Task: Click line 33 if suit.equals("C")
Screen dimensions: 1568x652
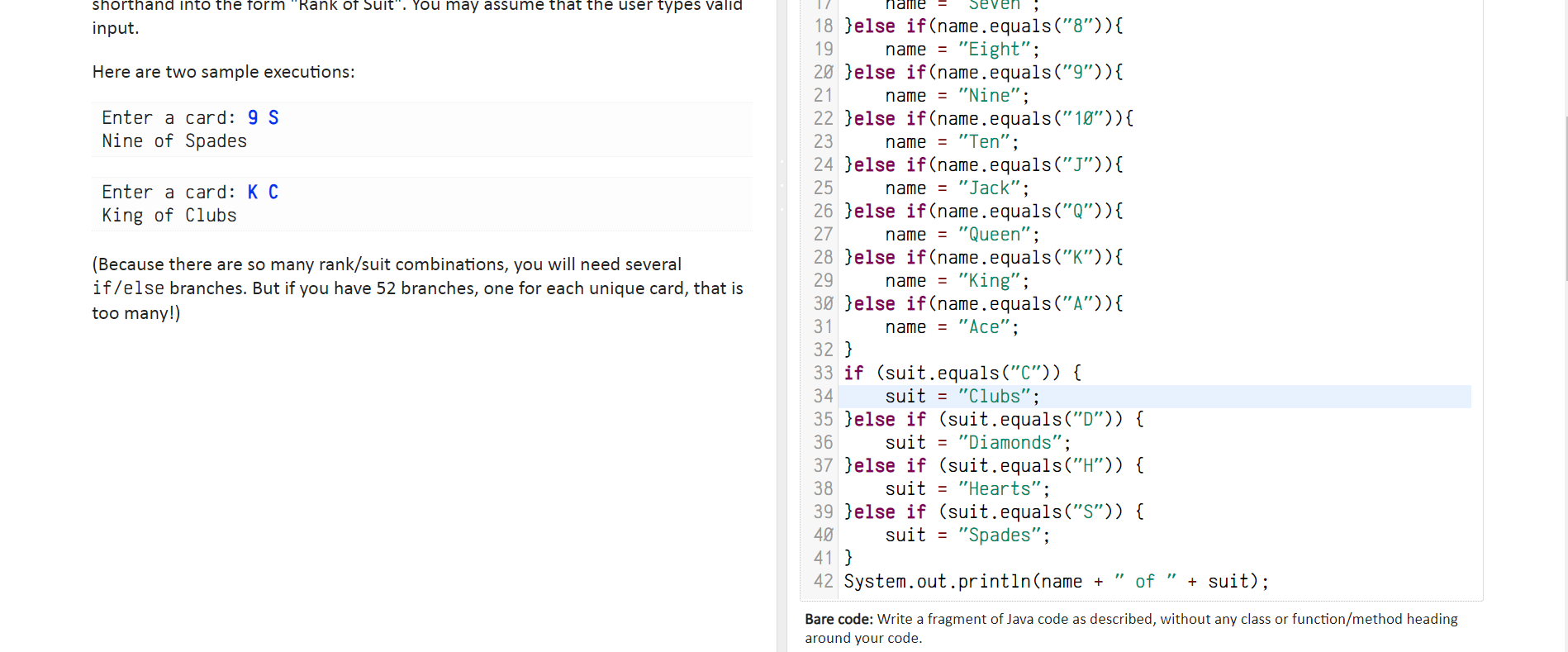Action: coord(962,373)
